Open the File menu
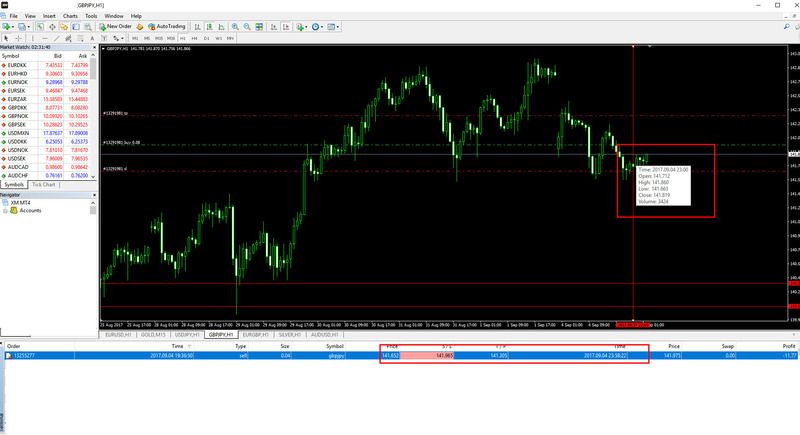This screenshot has width=800, height=435. point(13,16)
